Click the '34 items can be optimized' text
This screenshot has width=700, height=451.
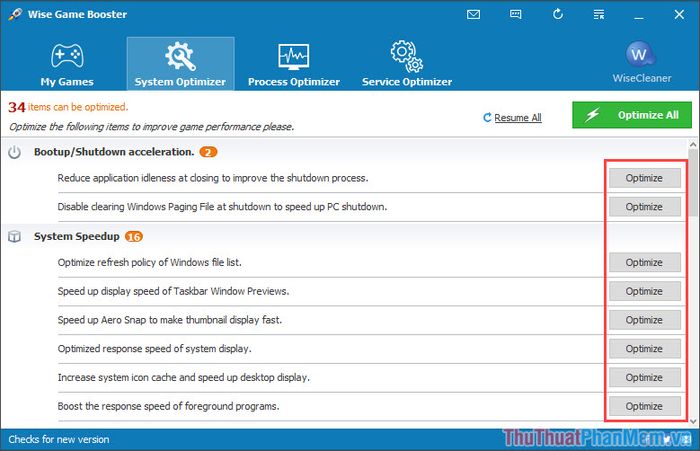(x=68, y=107)
